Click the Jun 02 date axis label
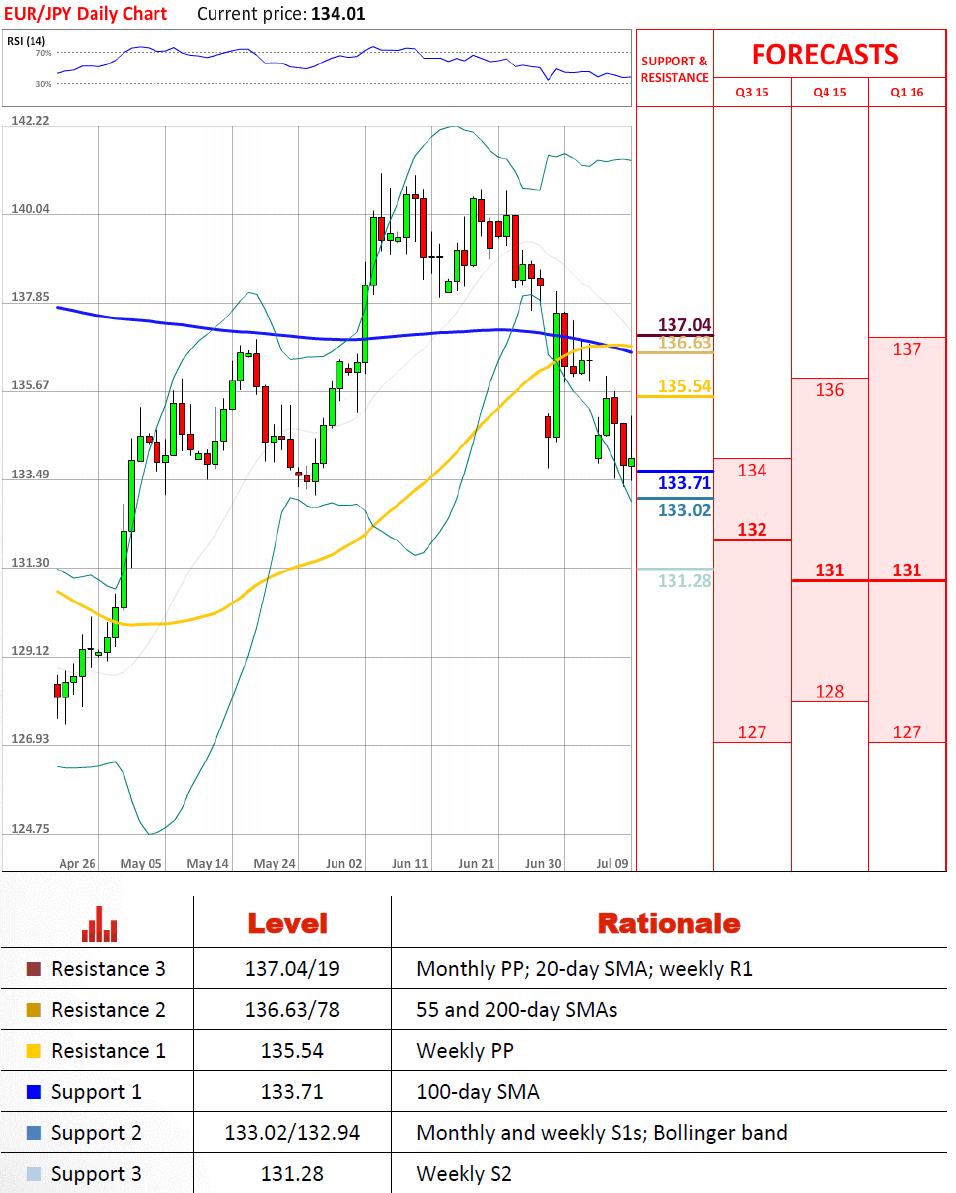 point(344,864)
